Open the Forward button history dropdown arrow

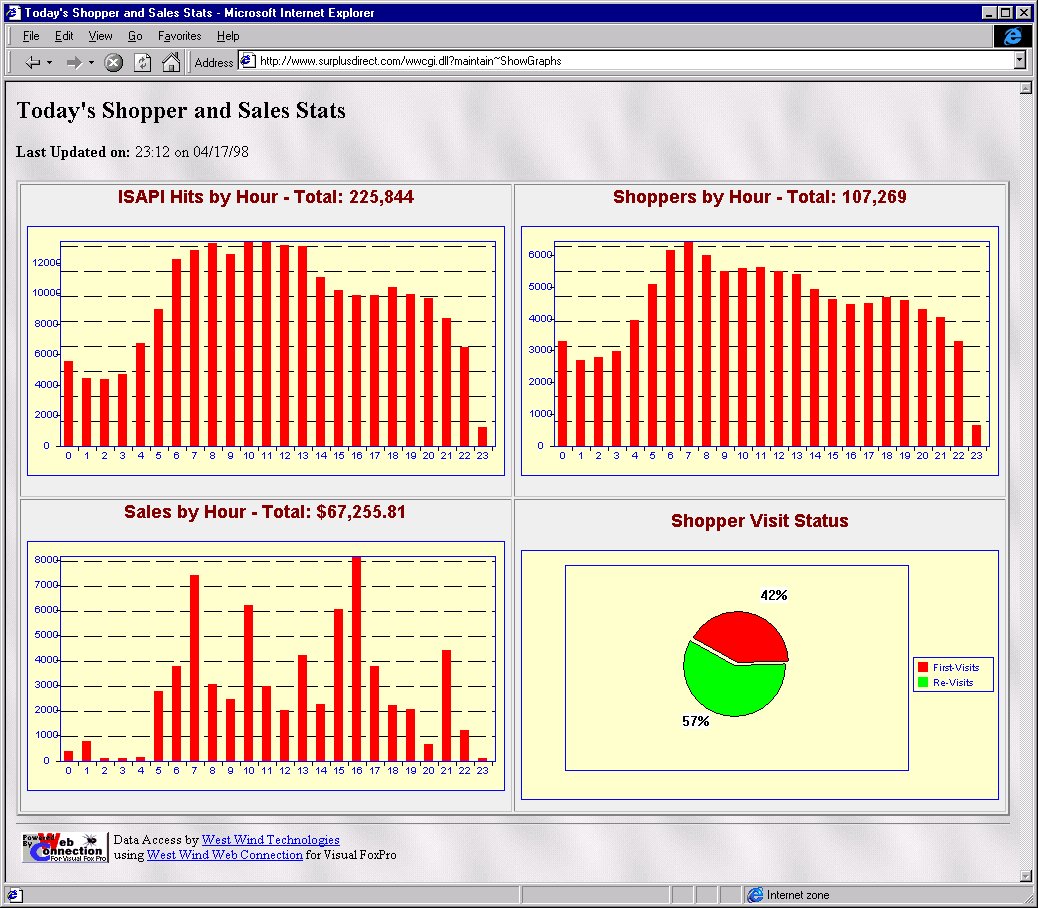point(91,62)
